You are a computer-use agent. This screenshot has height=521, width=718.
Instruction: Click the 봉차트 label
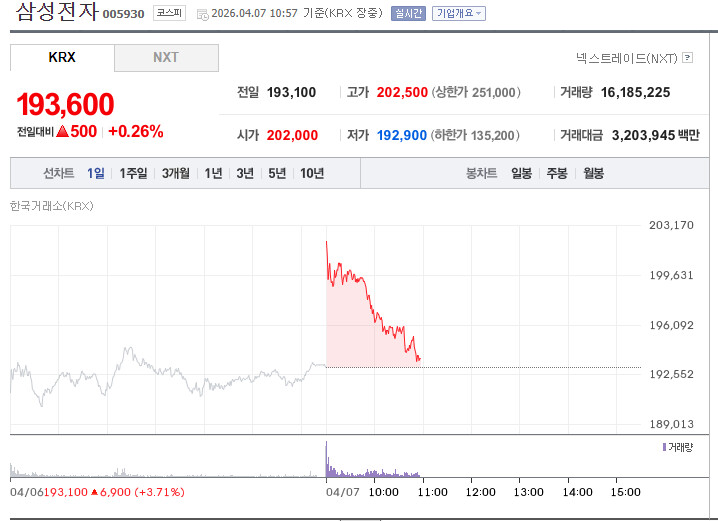point(481,173)
